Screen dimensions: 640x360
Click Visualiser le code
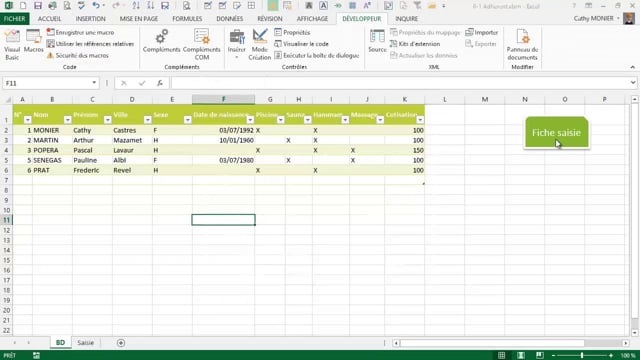(301, 44)
